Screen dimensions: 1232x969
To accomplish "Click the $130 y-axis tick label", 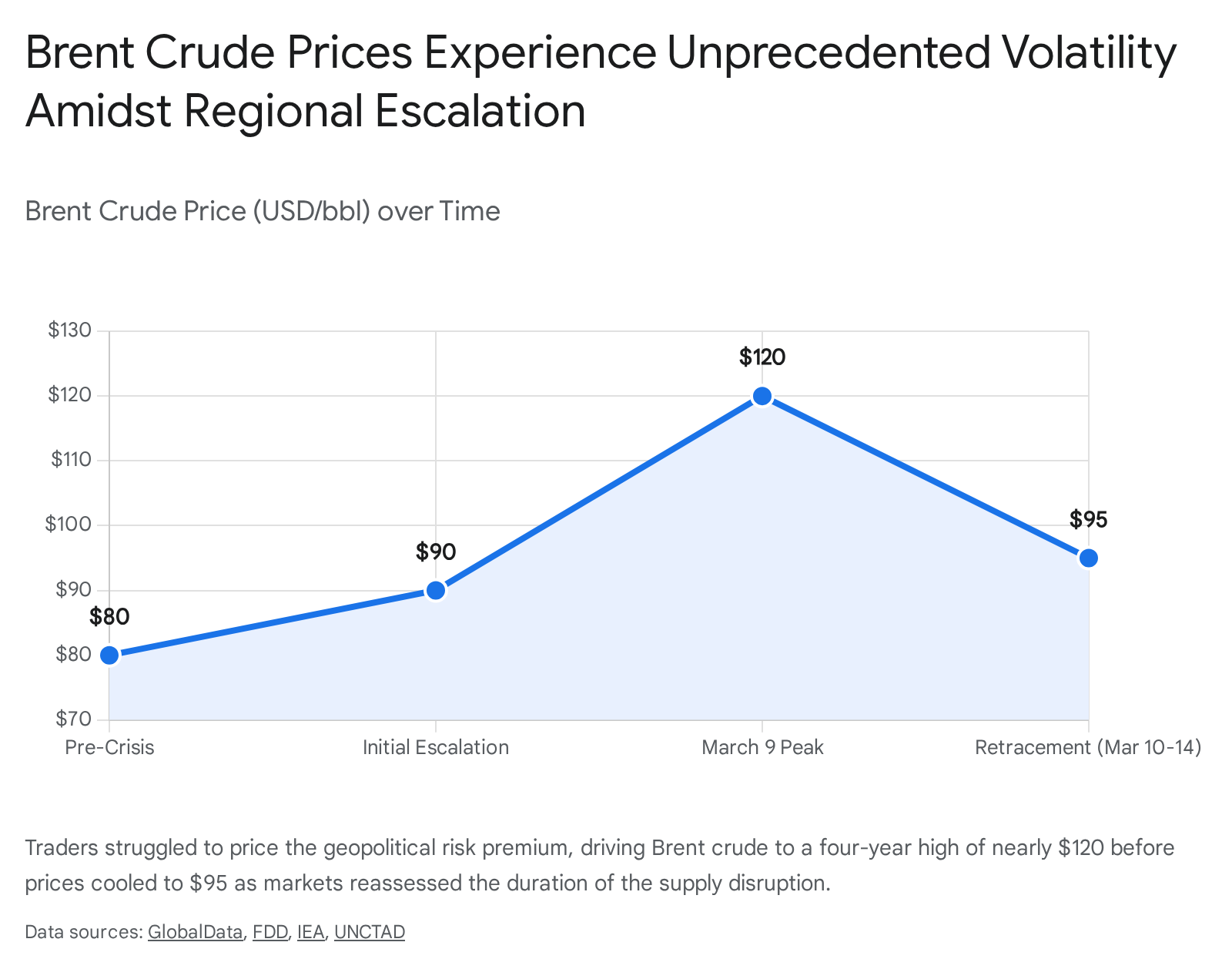I will [x=69, y=330].
